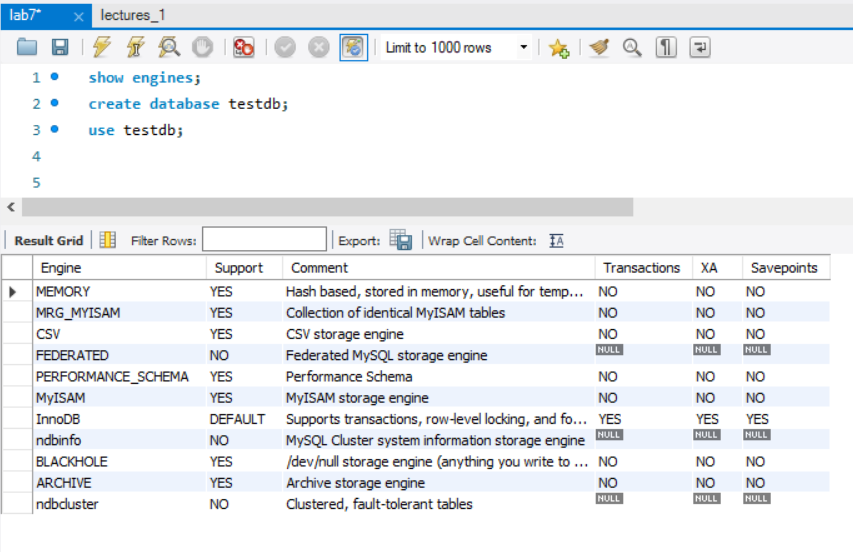
Task: Click 'Archive storage engine' comment cell
Action: point(438,482)
